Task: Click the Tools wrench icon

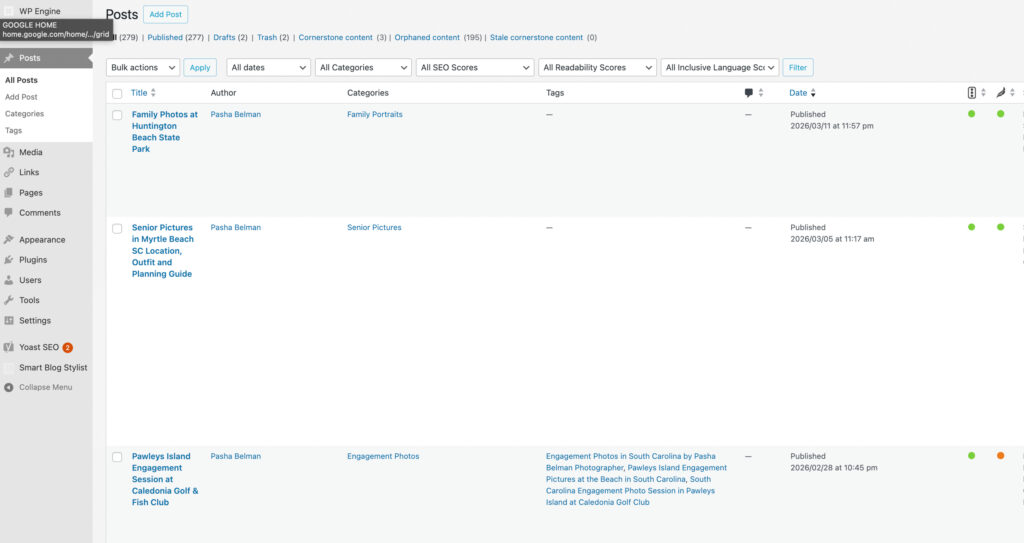Action: click(x=8, y=301)
